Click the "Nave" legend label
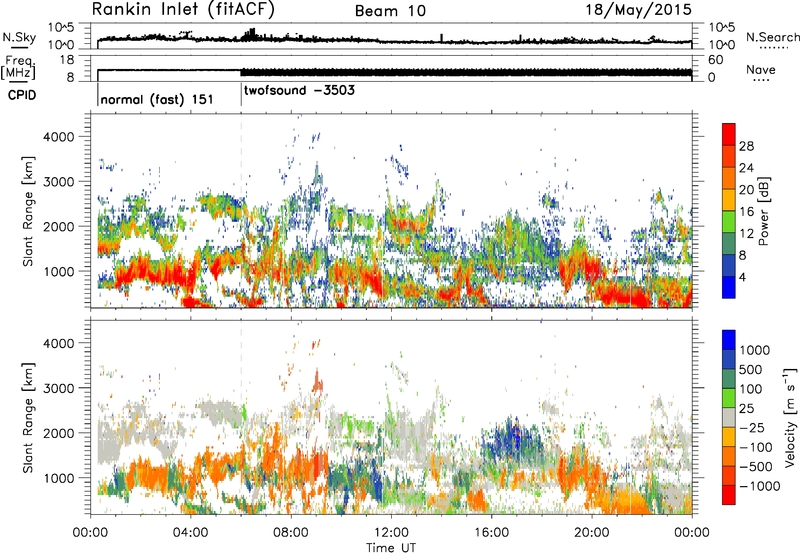 (761, 69)
